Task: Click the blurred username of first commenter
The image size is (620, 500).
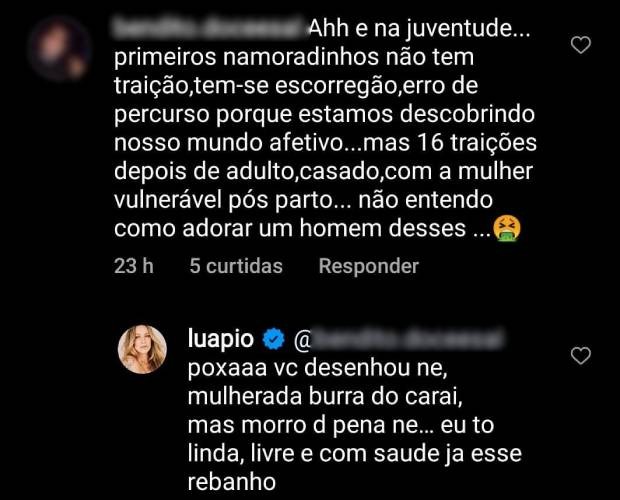Action: [x=210, y=28]
